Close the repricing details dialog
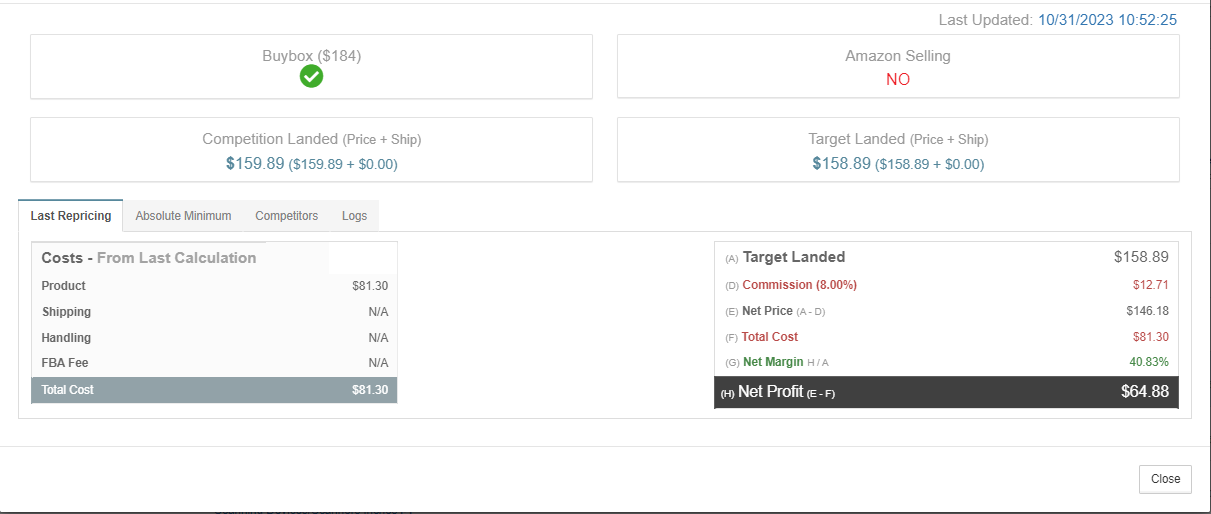1211x514 pixels. click(x=1165, y=479)
